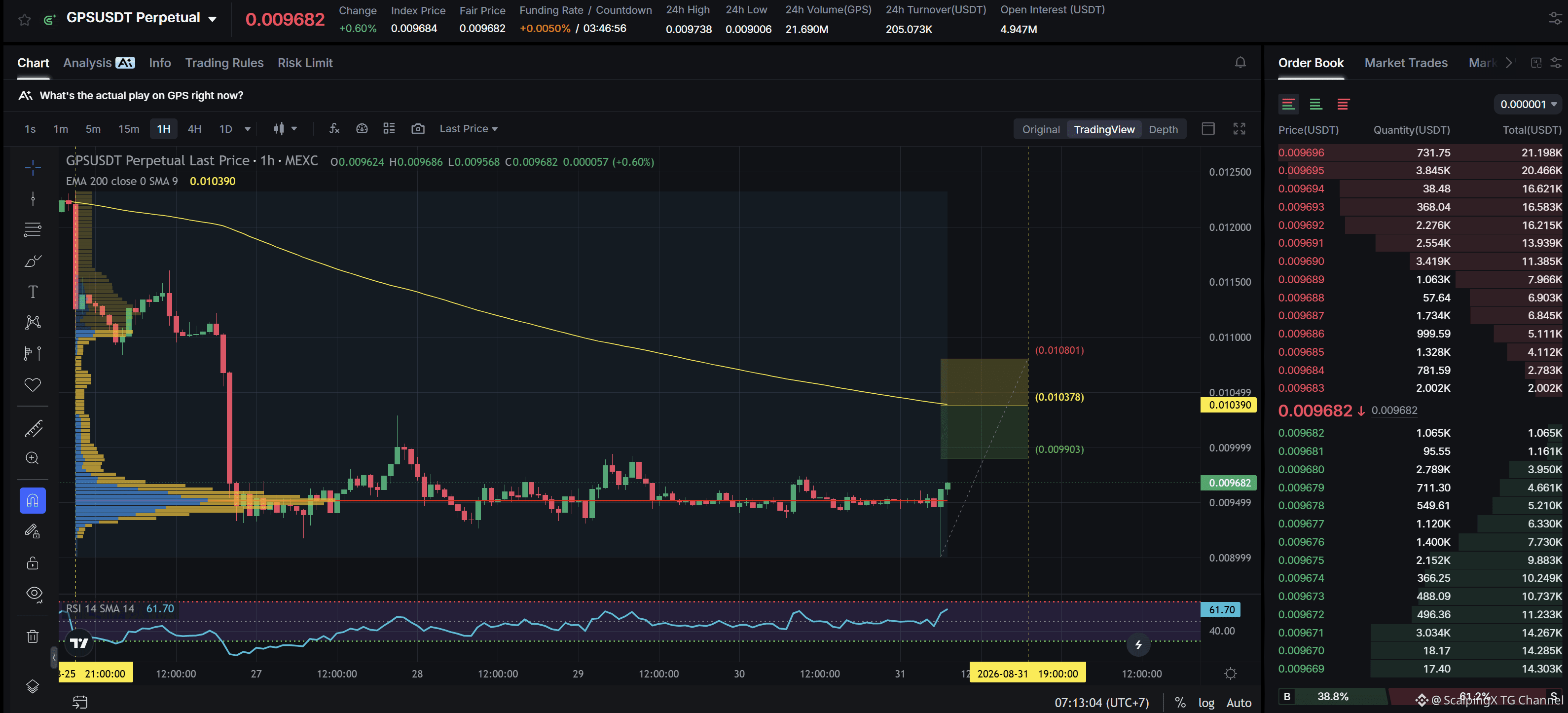Viewport: 1568px width, 713px height.
Task: Click the price alert bell icon
Action: pos(1240,63)
